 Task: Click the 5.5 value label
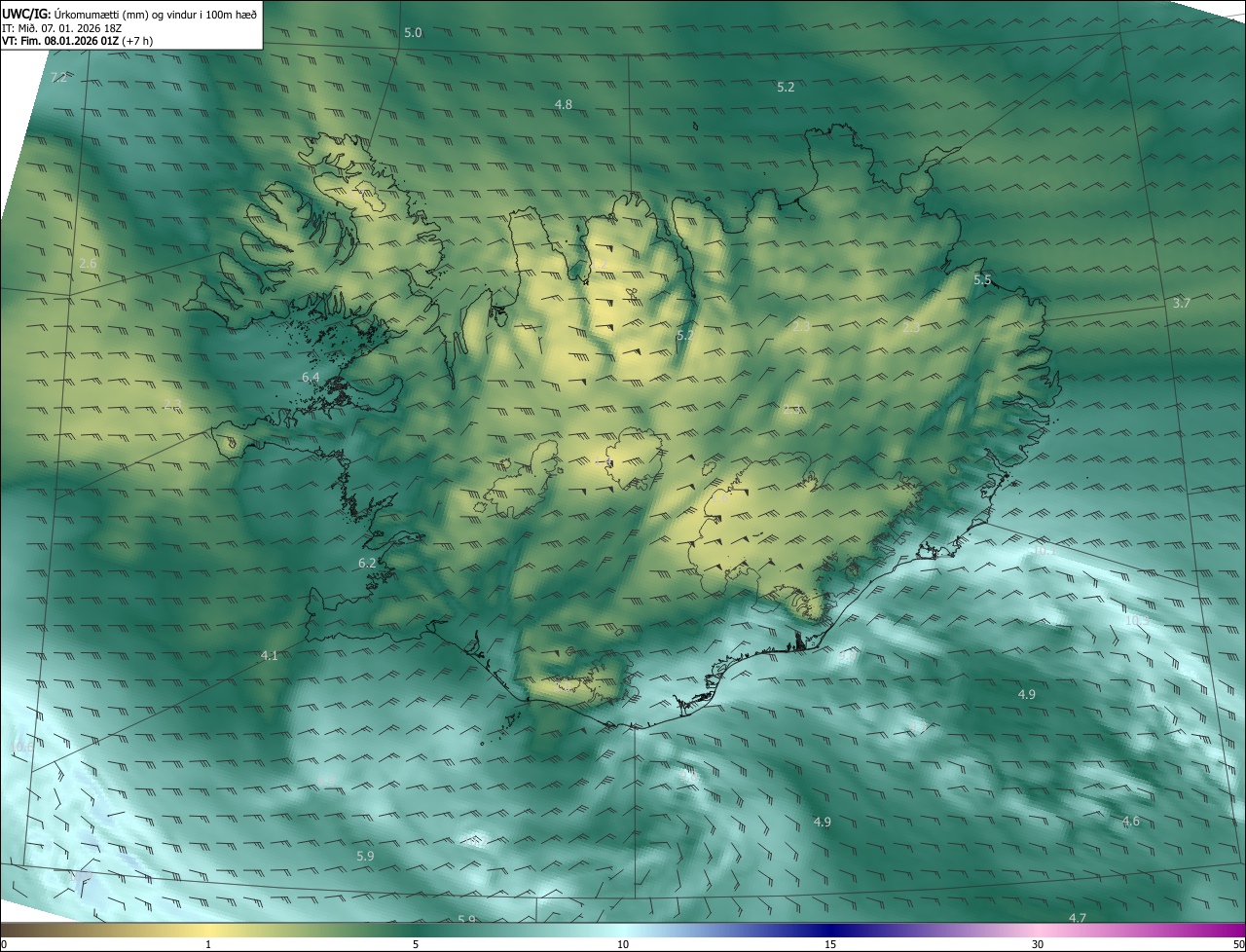click(x=982, y=280)
